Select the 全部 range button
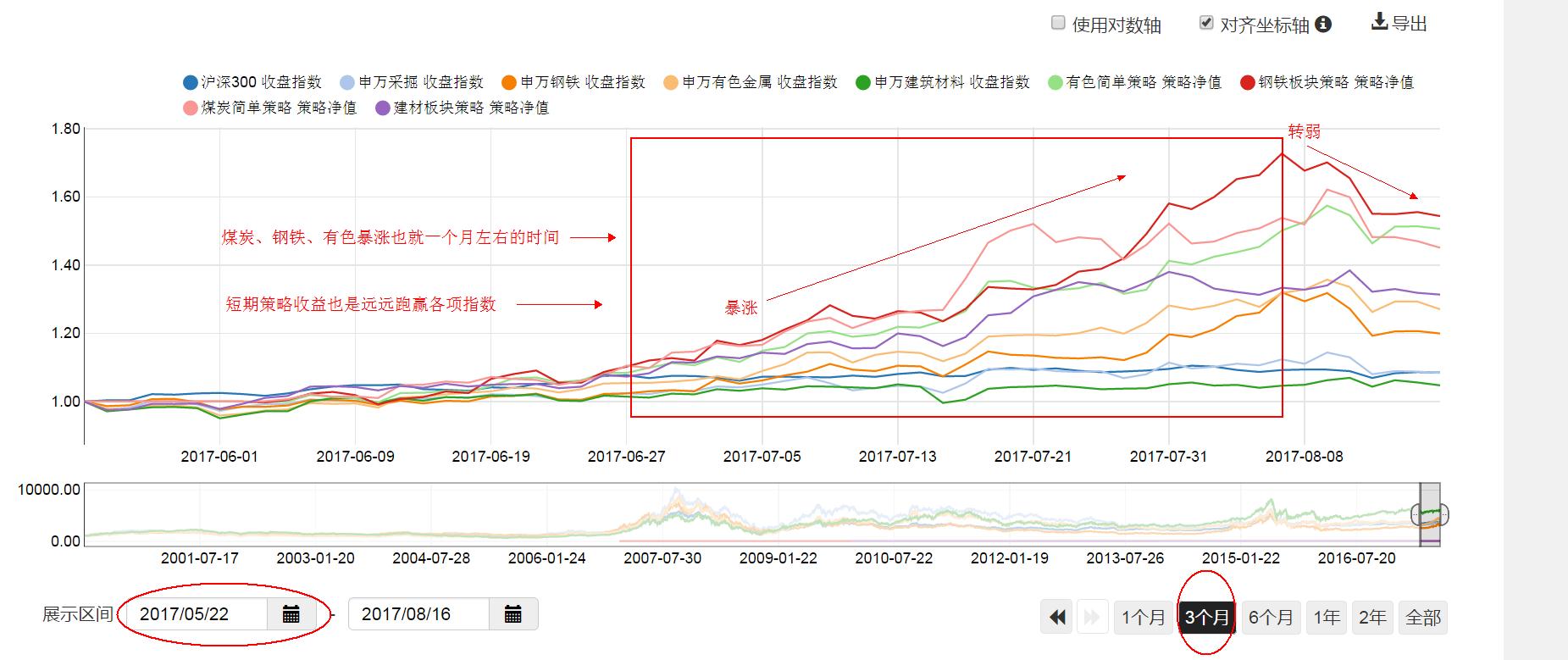The width and height of the screenshot is (1568, 660). click(1423, 618)
